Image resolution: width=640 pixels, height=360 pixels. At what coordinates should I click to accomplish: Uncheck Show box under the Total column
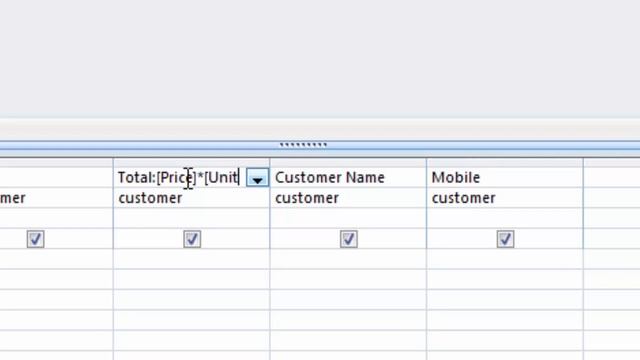pyautogui.click(x=192, y=239)
